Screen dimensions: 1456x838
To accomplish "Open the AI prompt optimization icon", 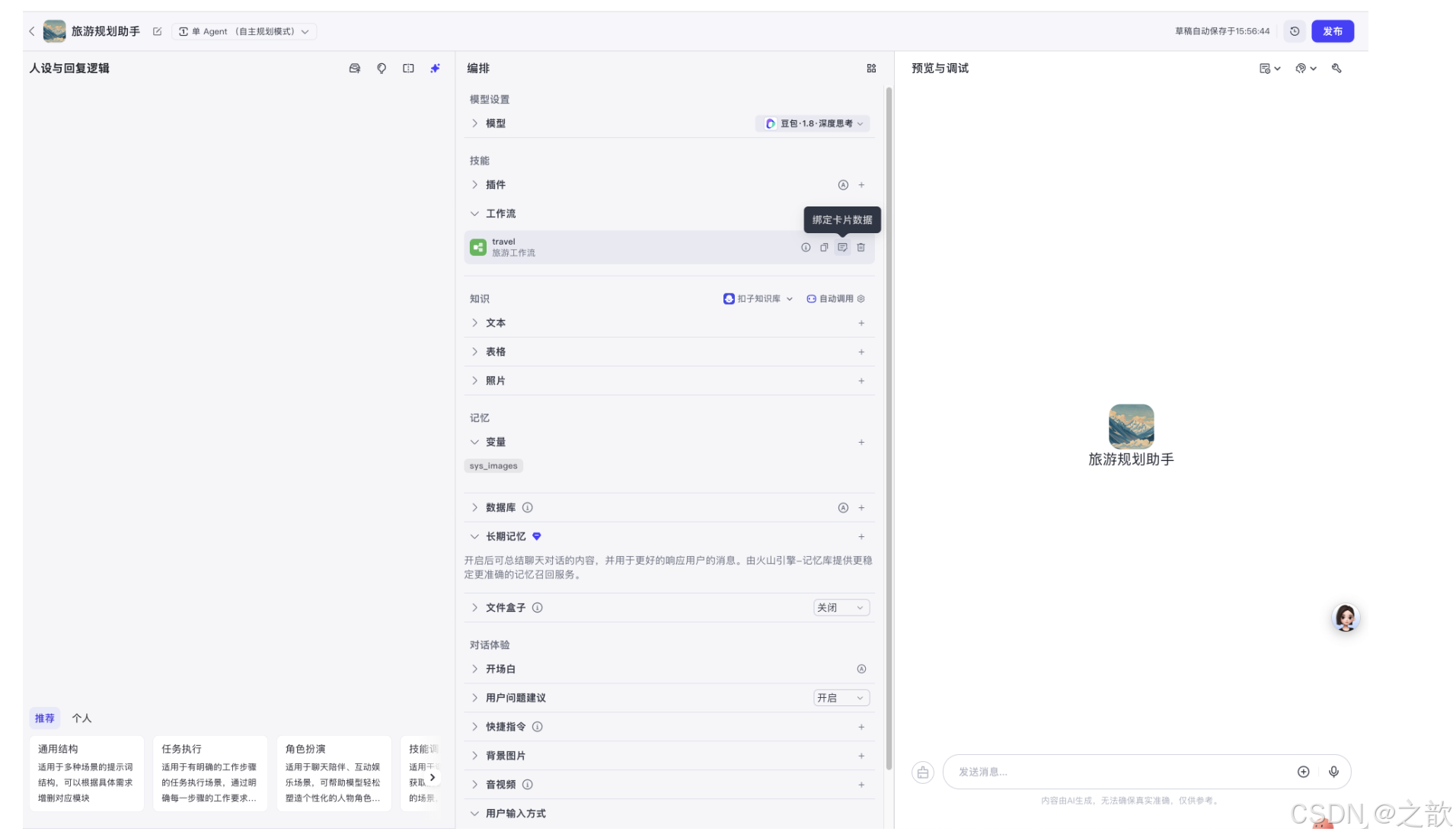I will pos(435,68).
